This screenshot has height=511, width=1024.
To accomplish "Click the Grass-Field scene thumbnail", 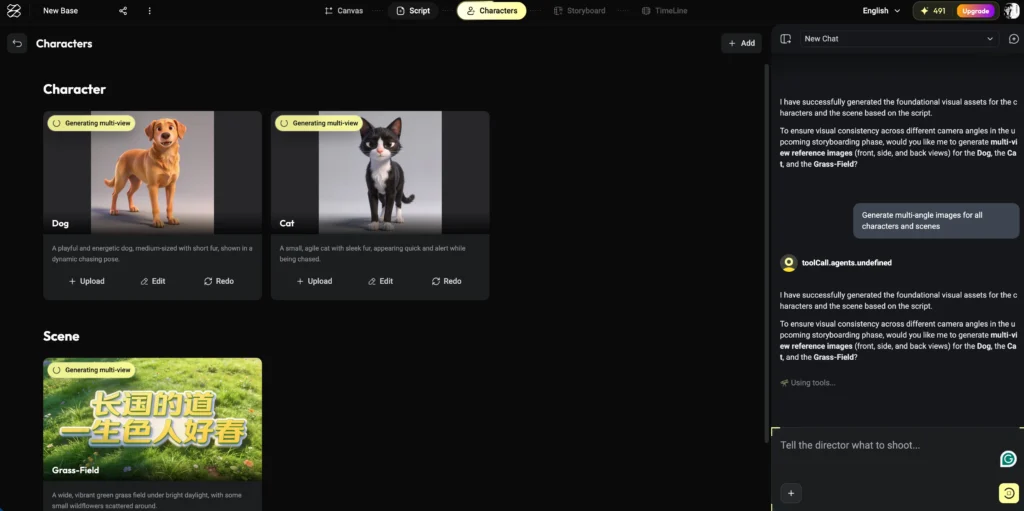I will click(152, 419).
